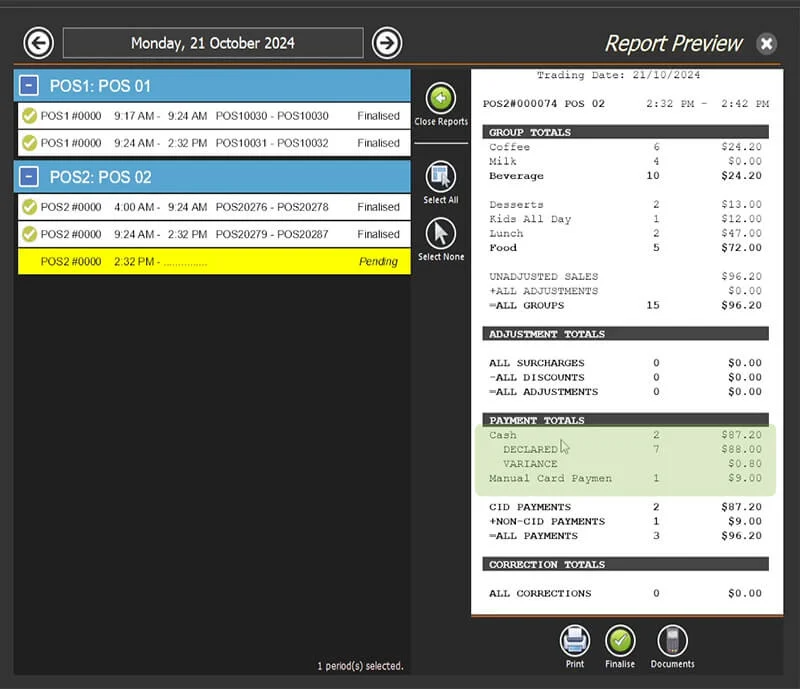Collapse the POS1: POS 01 group
The width and height of the screenshot is (800, 689).
click(x=29, y=86)
